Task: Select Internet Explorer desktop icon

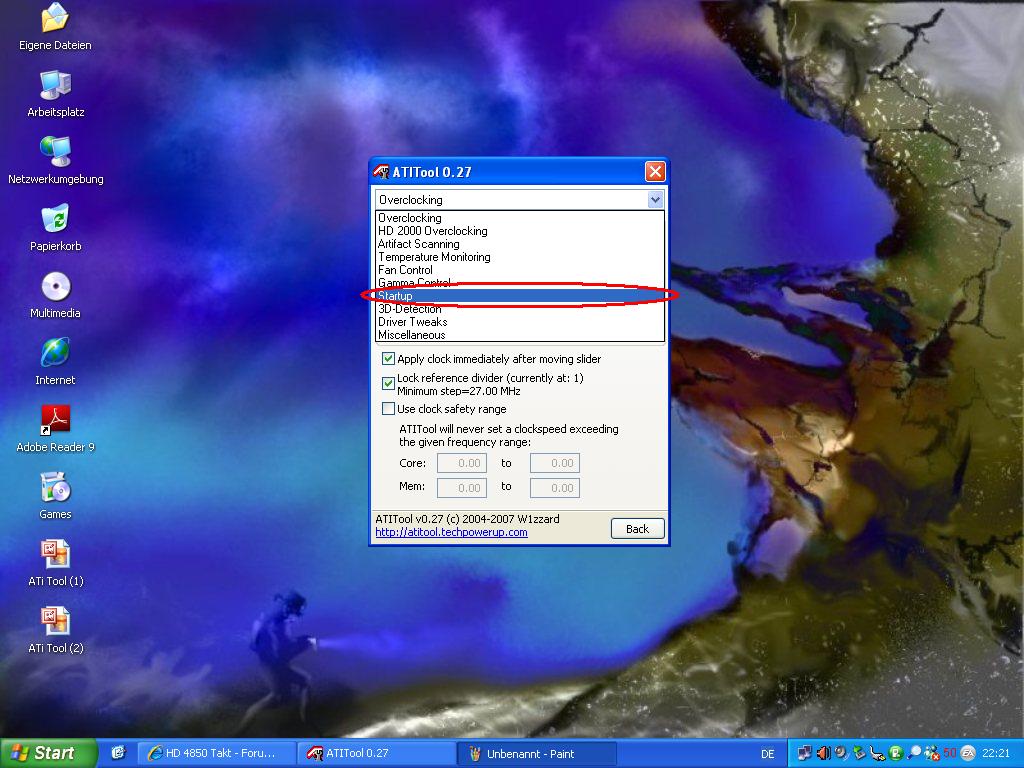Action: point(56,362)
